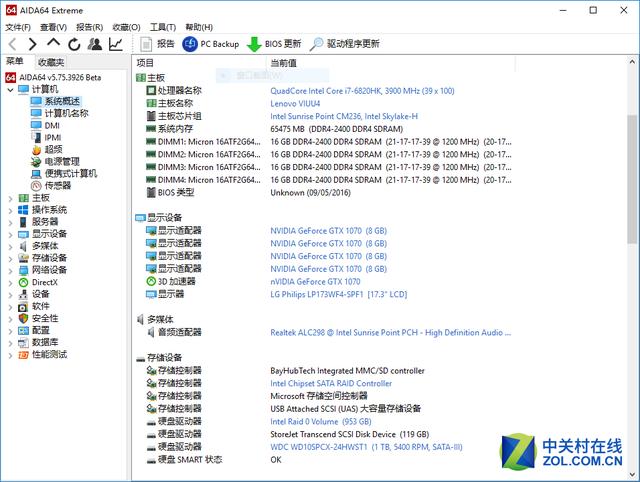Click the 软件 software icon

click(x=23, y=307)
